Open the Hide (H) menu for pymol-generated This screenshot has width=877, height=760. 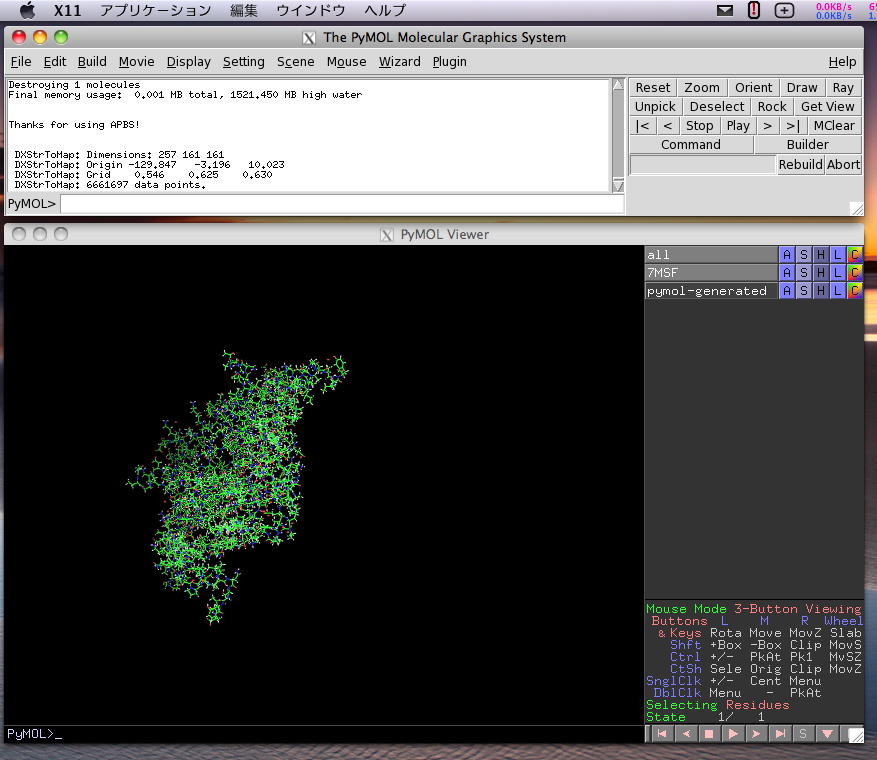[821, 291]
